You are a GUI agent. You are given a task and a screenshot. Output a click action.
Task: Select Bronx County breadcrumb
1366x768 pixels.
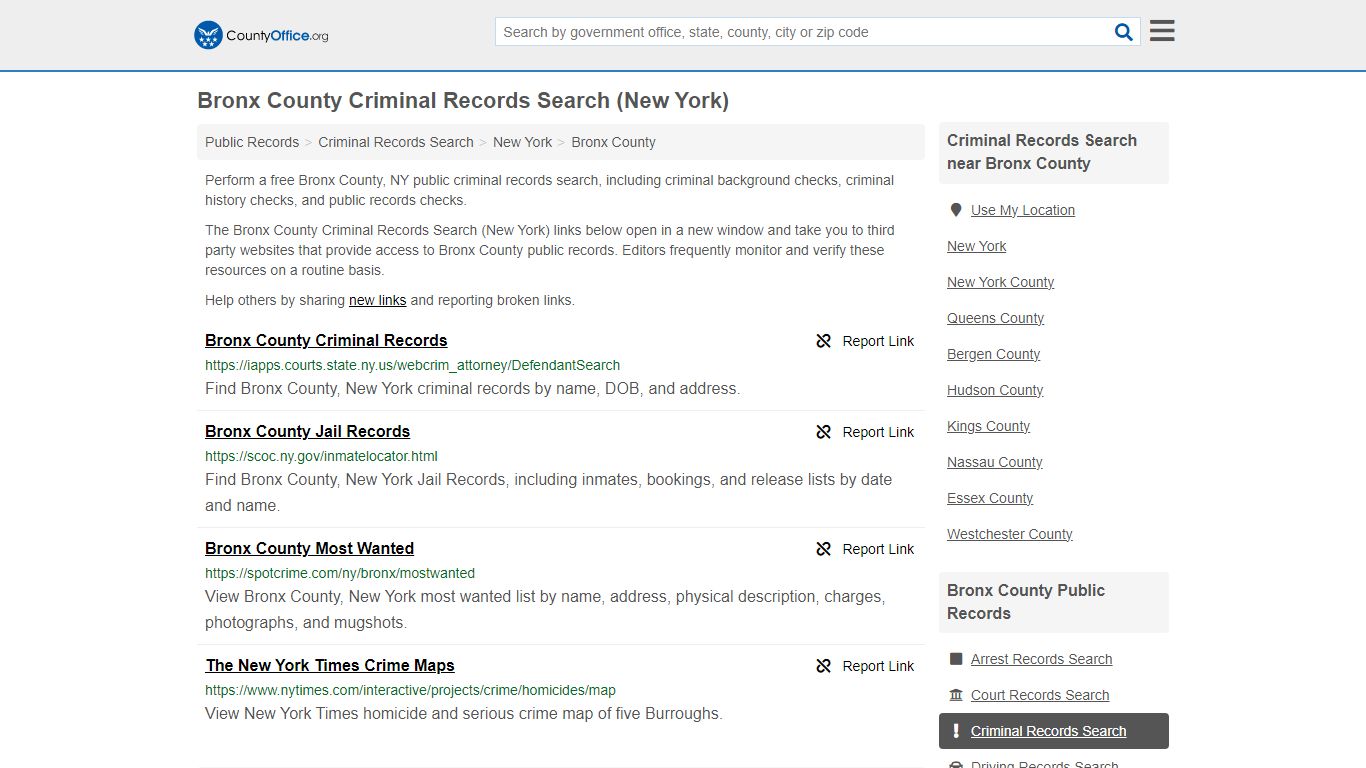click(613, 142)
